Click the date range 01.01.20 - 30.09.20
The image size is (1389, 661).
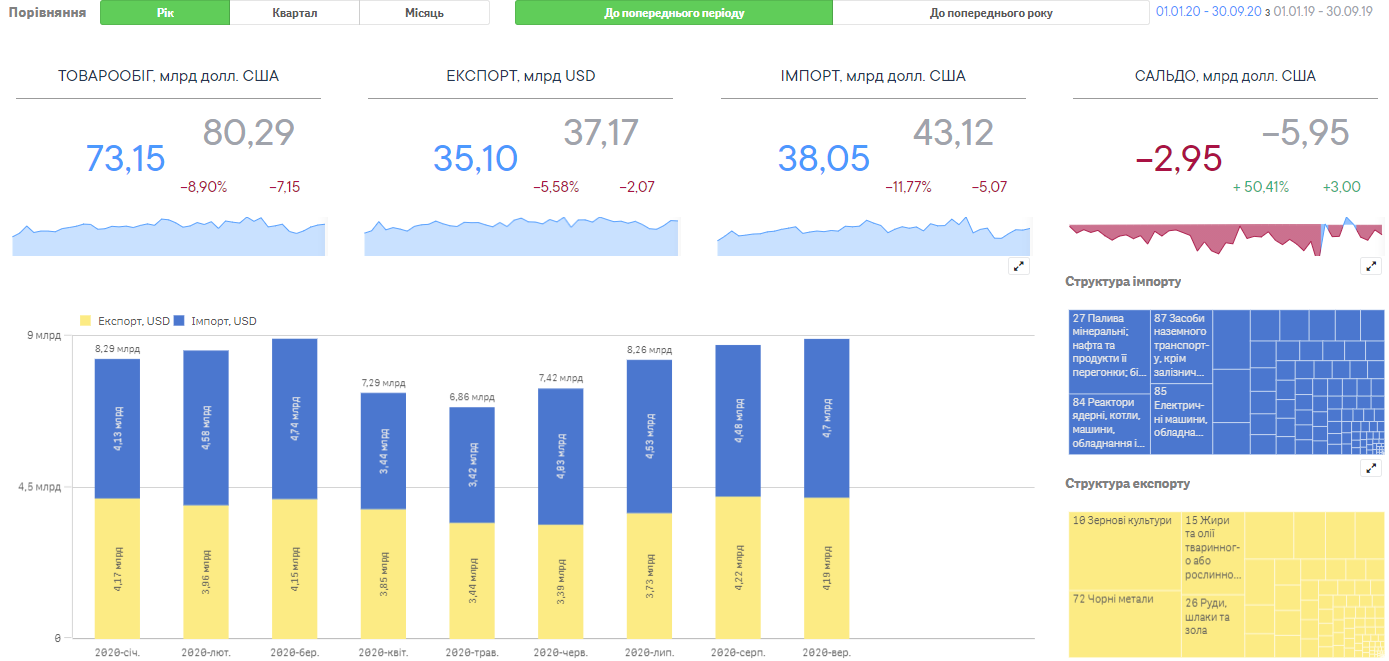pyautogui.click(x=1207, y=12)
